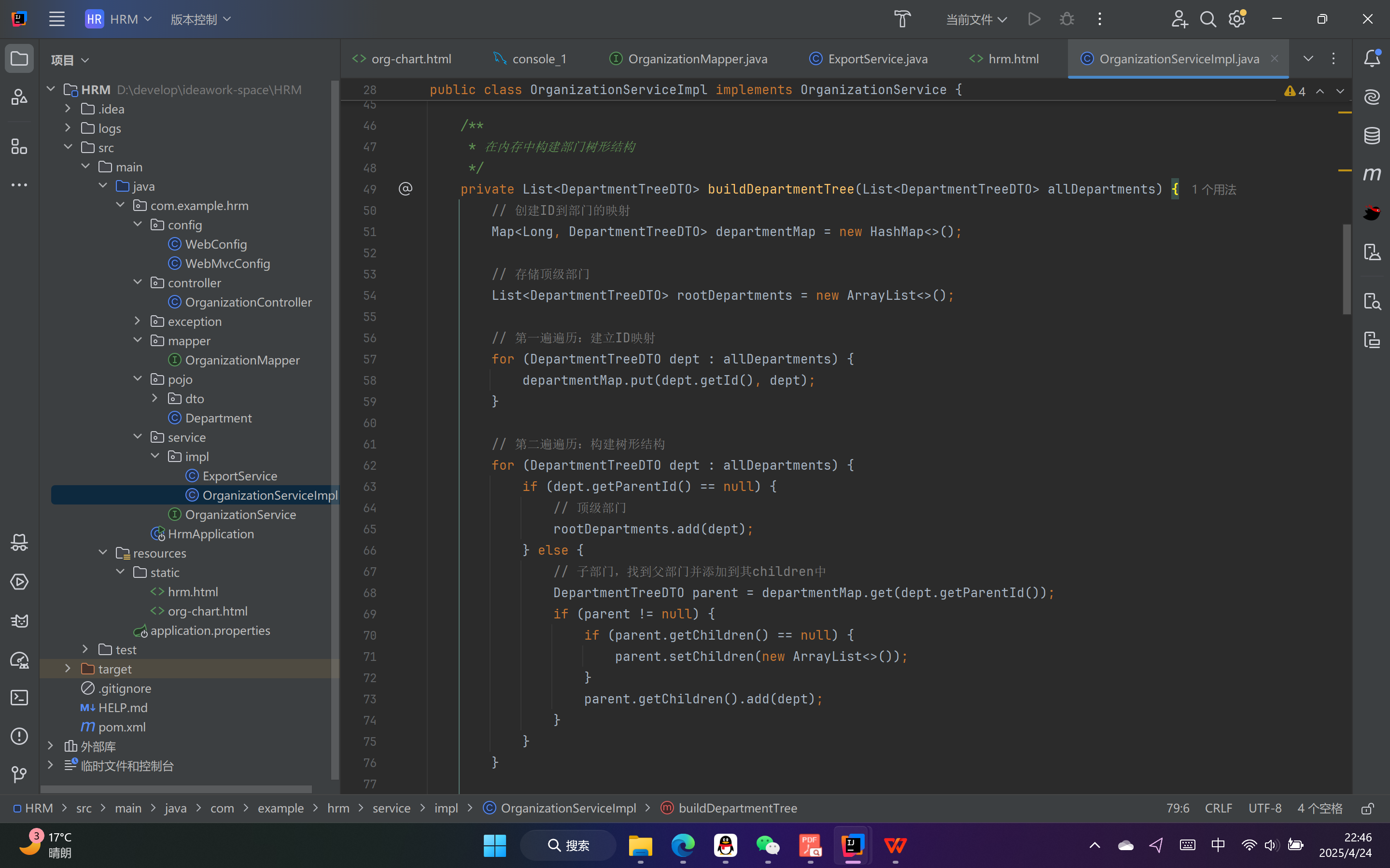
Task: Open the Git tool window icon
Action: [19, 774]
